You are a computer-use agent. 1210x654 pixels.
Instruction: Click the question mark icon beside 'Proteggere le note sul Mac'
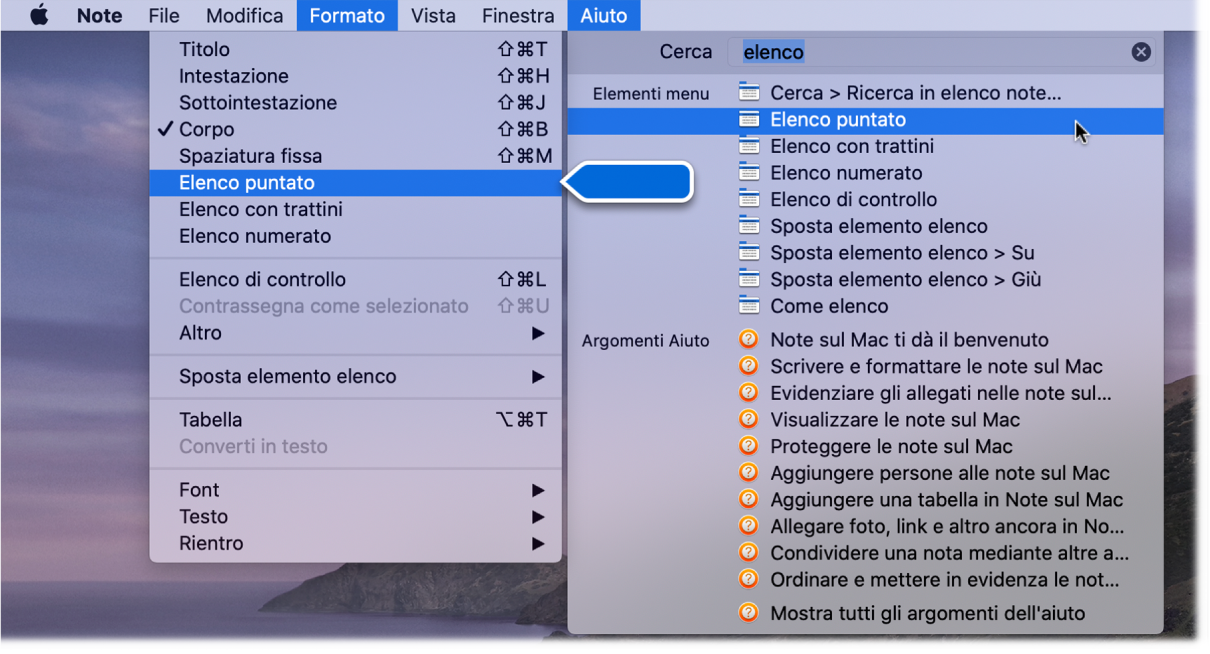748,446
